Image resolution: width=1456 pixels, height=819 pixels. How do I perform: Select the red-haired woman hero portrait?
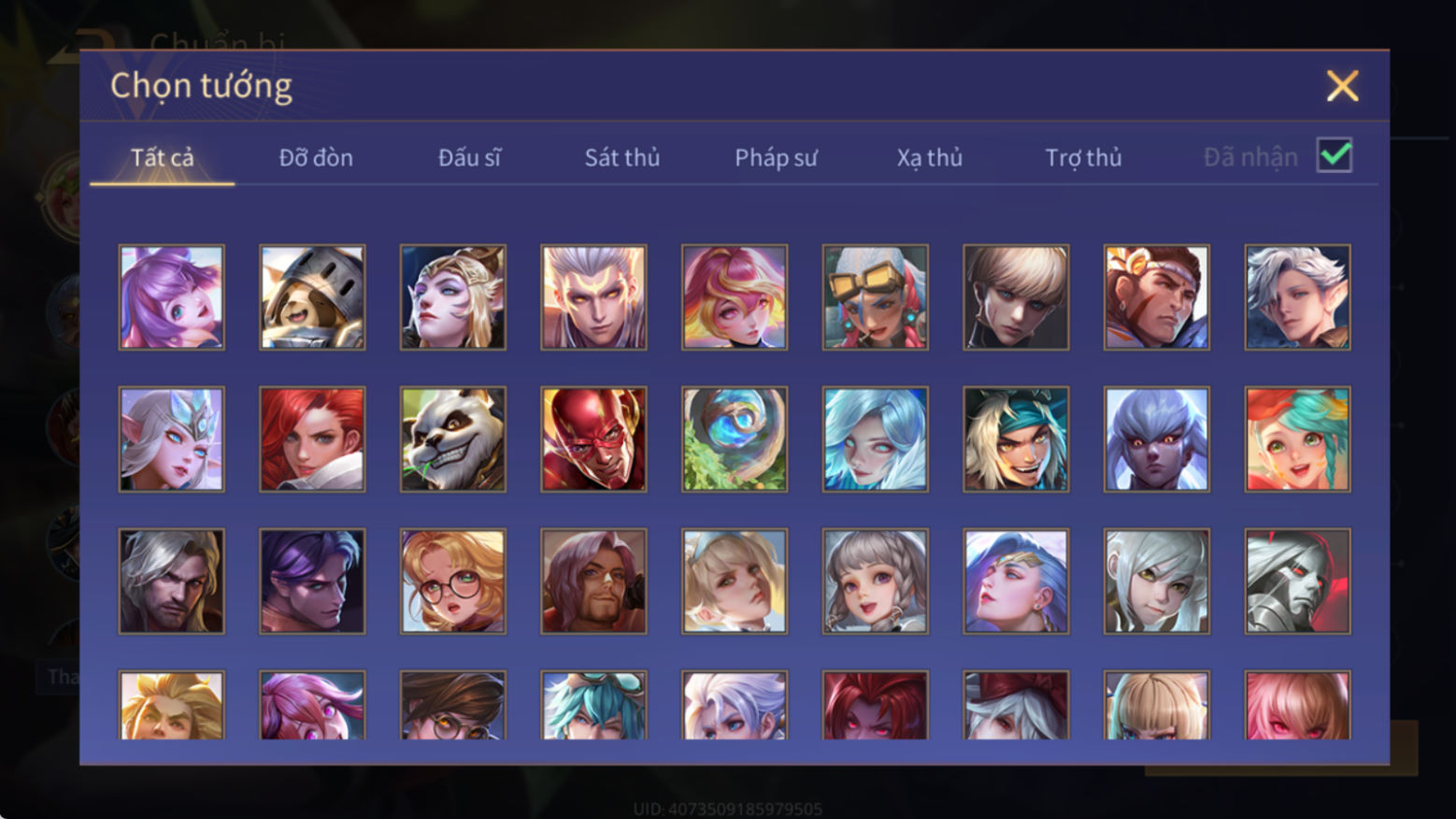tap(312, 439)
